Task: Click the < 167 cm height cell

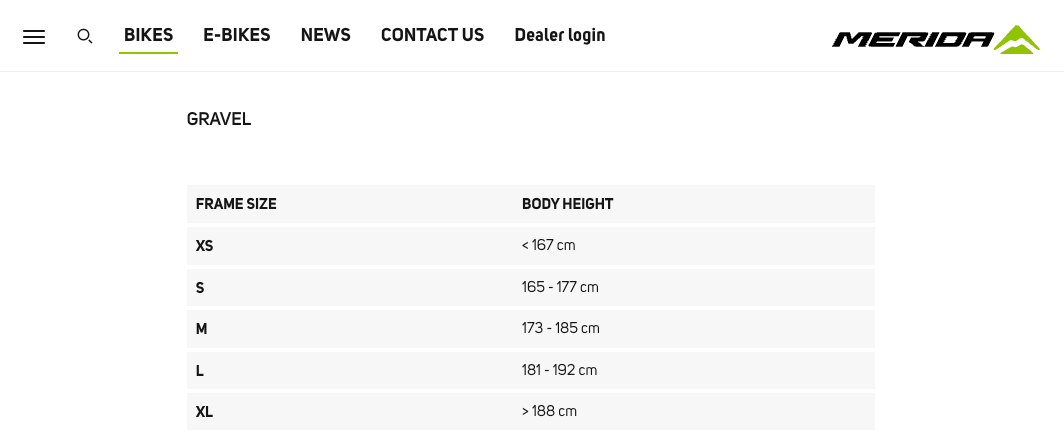Action: point(548,245)
